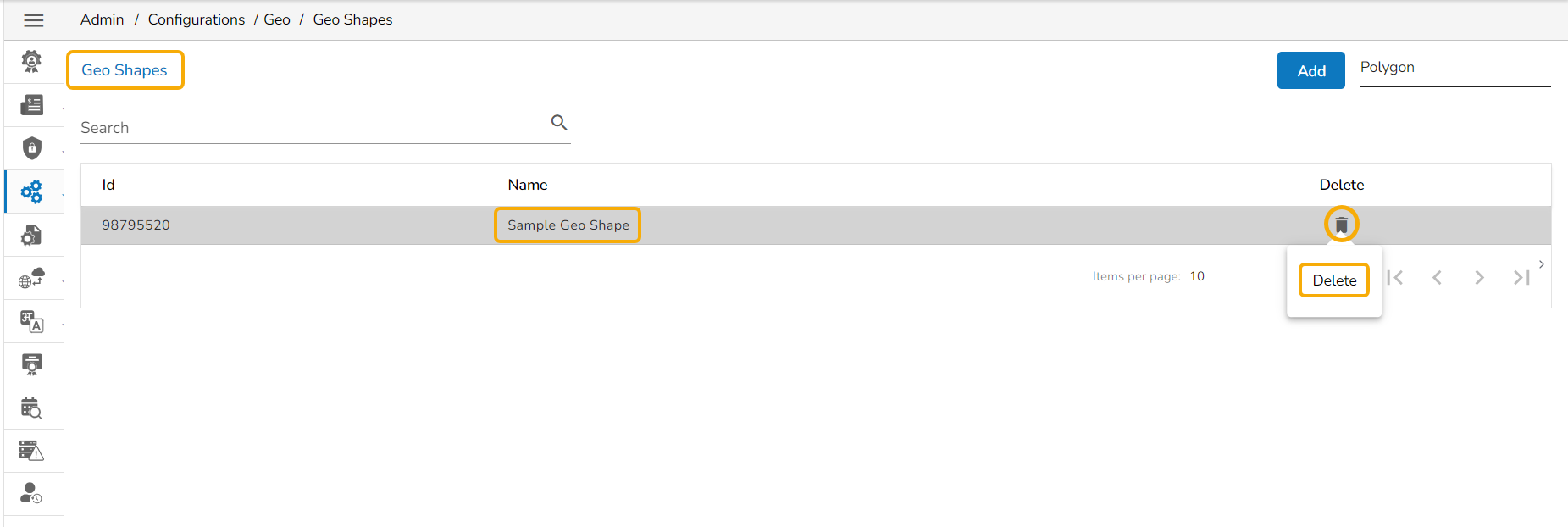Click the globe cloud sidebar icon

pos(31,279)
